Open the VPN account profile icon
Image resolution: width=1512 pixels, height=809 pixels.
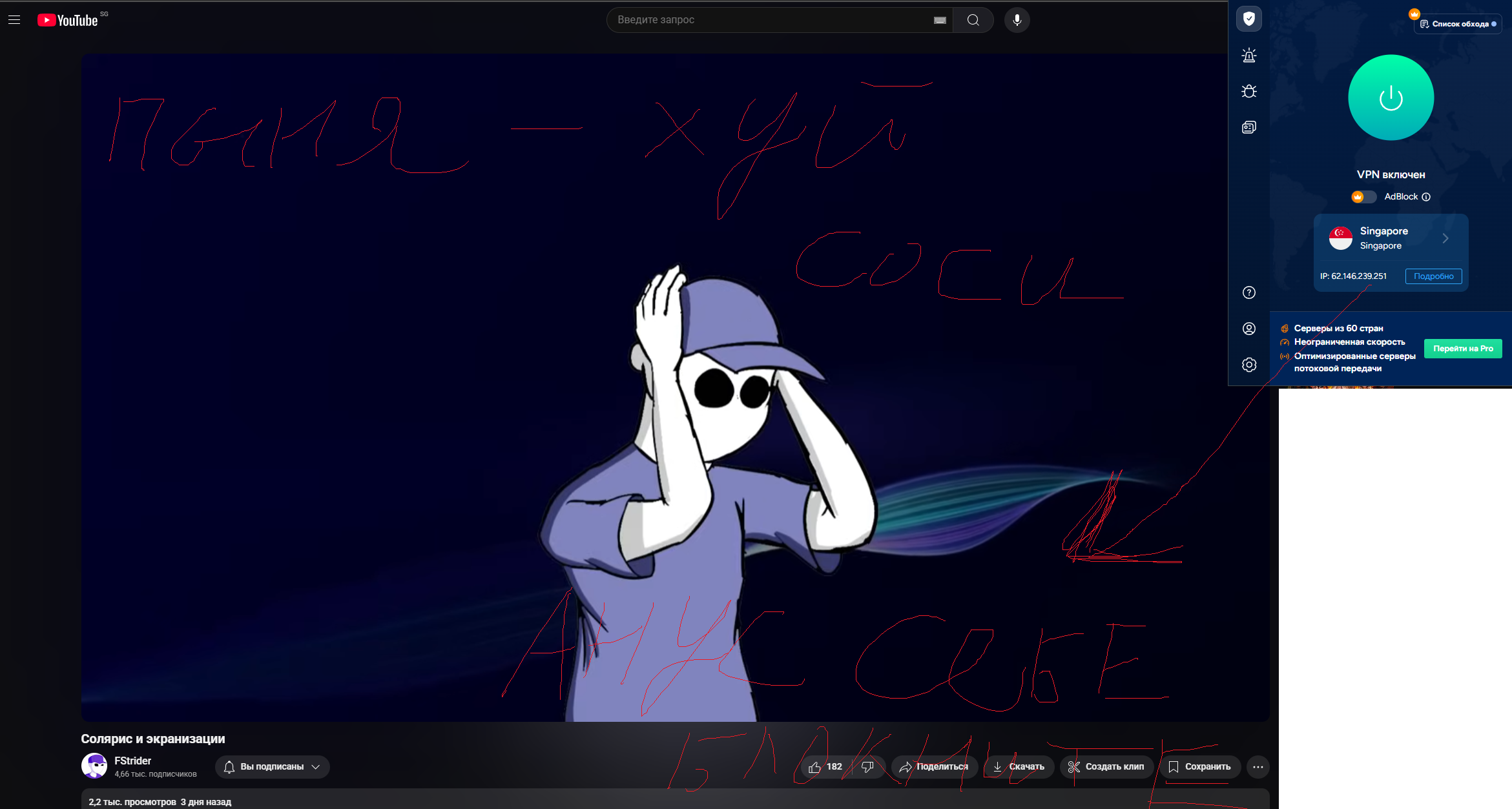1248,329
